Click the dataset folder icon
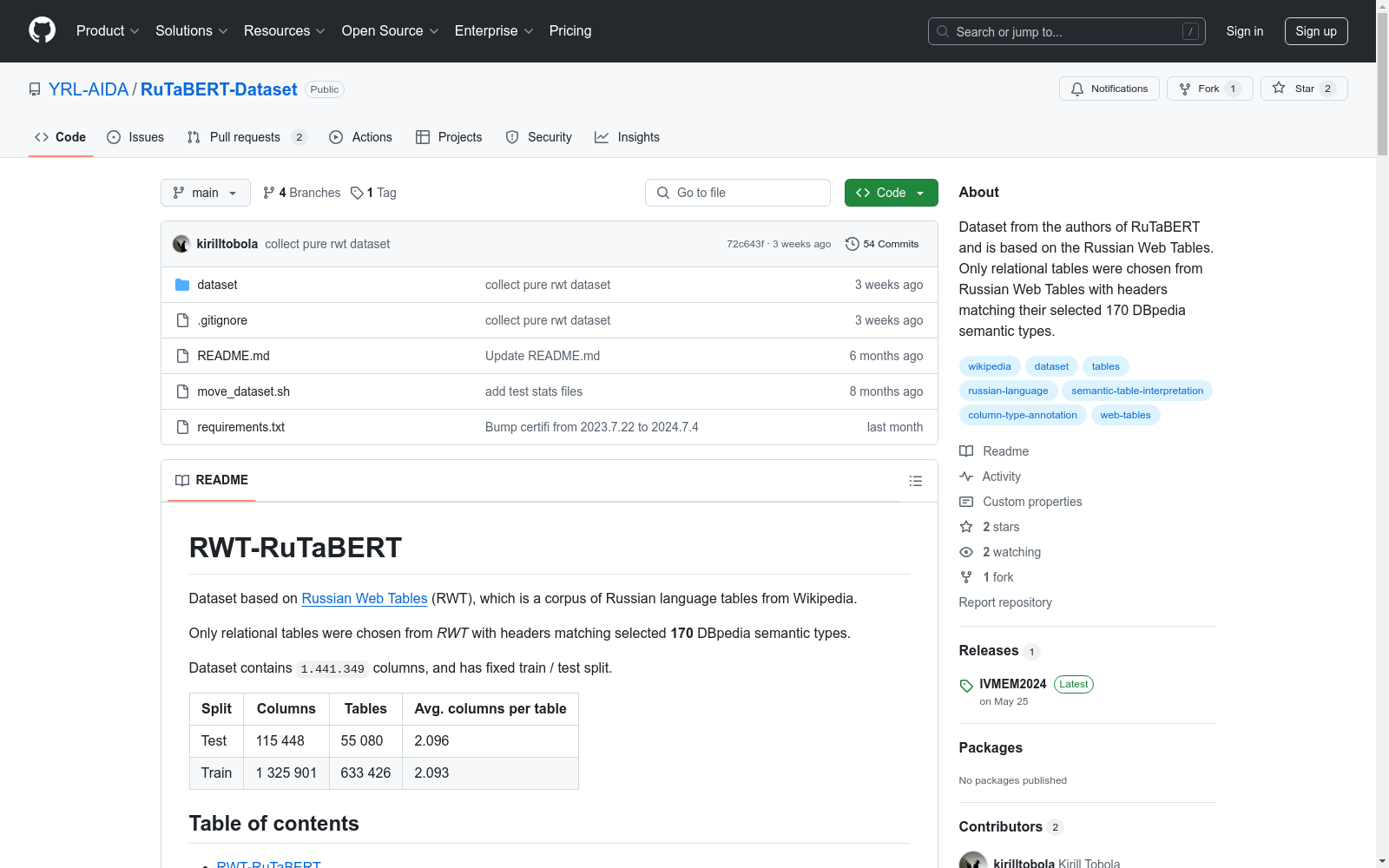Screen dimensions: 1389x868 pos(182,285)
